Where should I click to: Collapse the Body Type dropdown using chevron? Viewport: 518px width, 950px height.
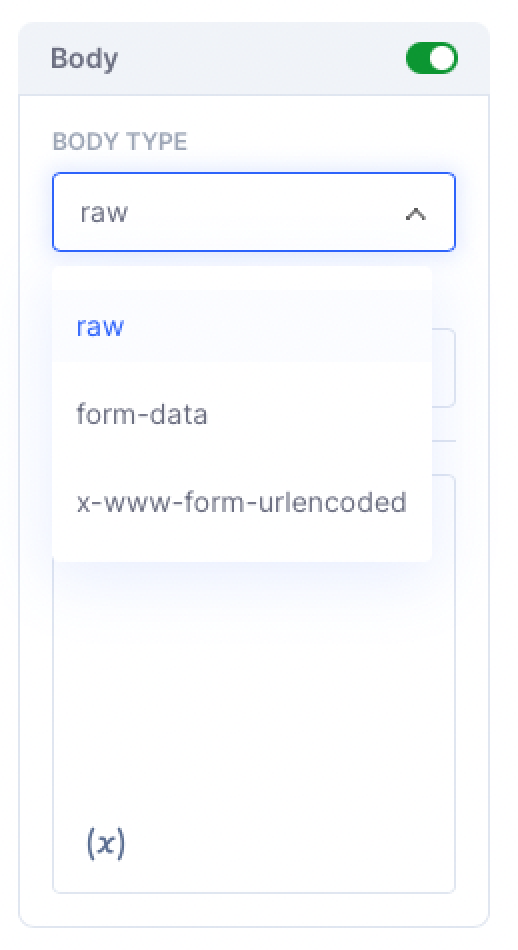coord(416,214)
